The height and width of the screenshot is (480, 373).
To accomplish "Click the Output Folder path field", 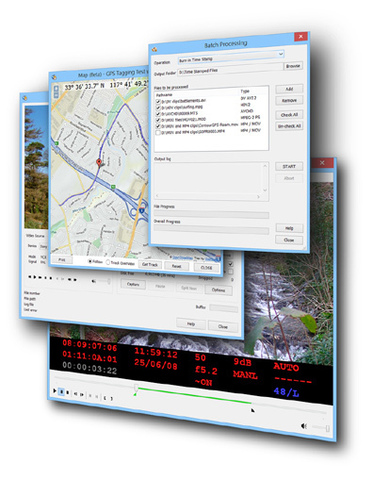I will [x=230, y=70].
